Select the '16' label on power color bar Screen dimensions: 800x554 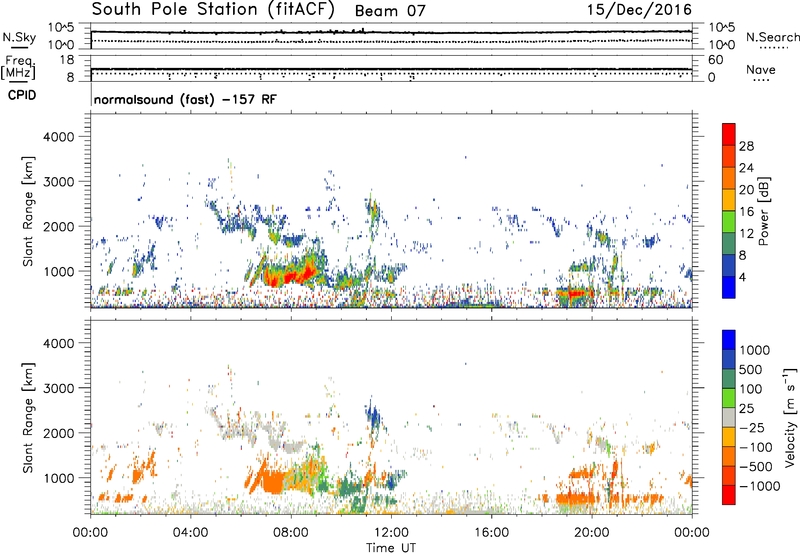[746, 212]
